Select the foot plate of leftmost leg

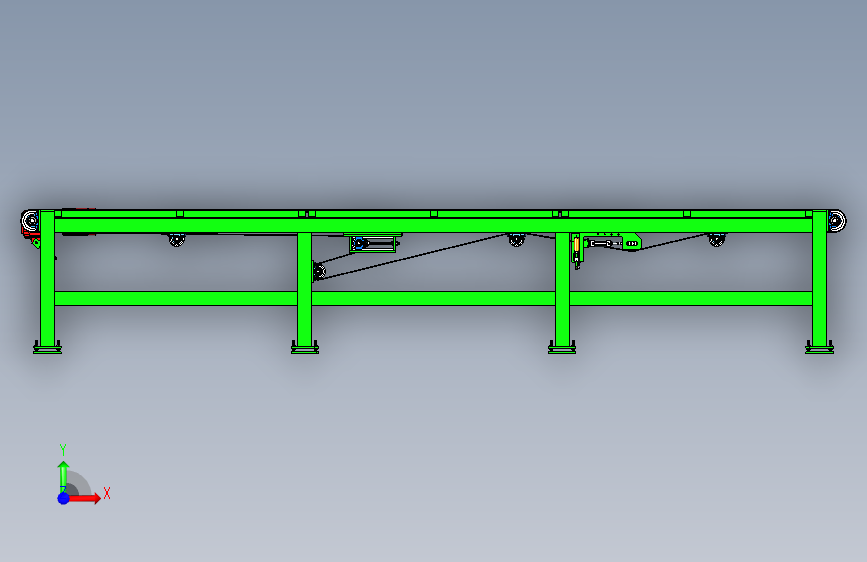(x=48, y=349)
